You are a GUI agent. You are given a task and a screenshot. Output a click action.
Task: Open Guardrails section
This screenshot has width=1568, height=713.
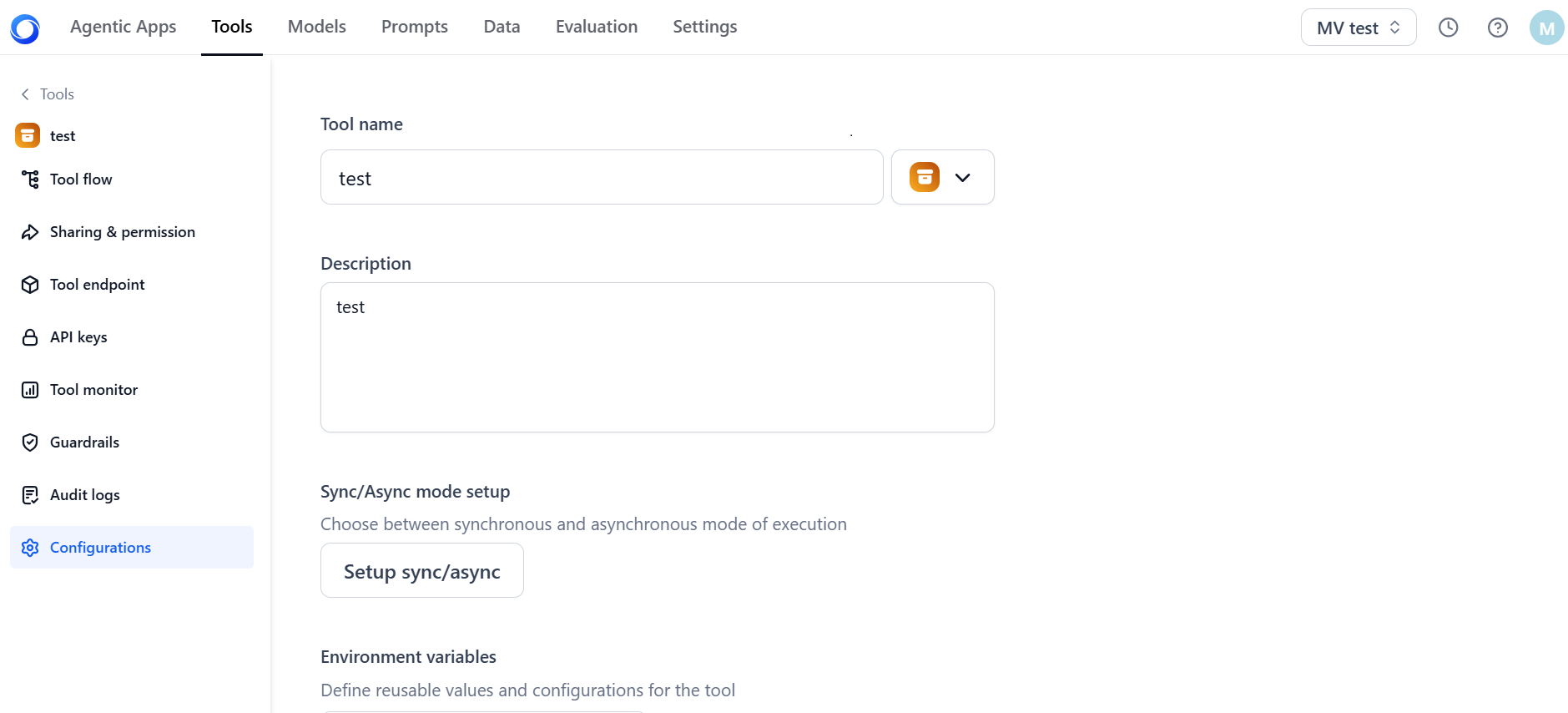[x=84, y=442]
